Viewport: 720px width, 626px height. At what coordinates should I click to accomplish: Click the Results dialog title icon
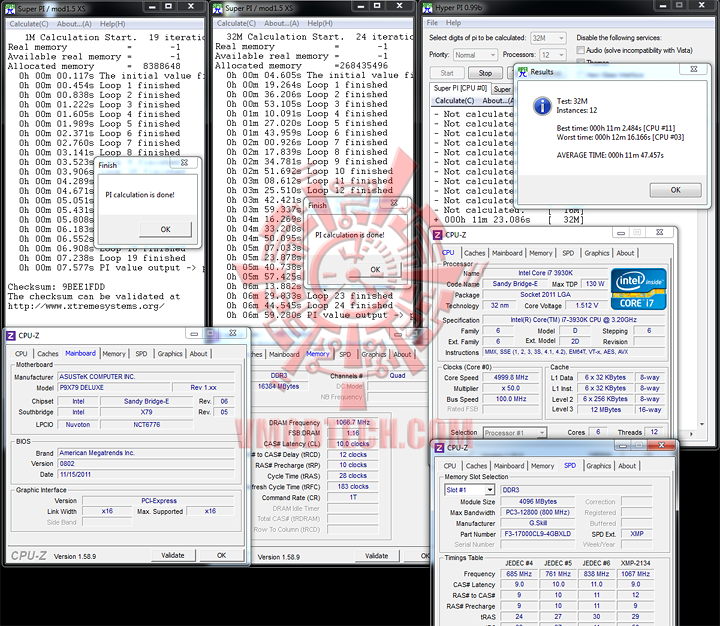click(x=523, y=72)
